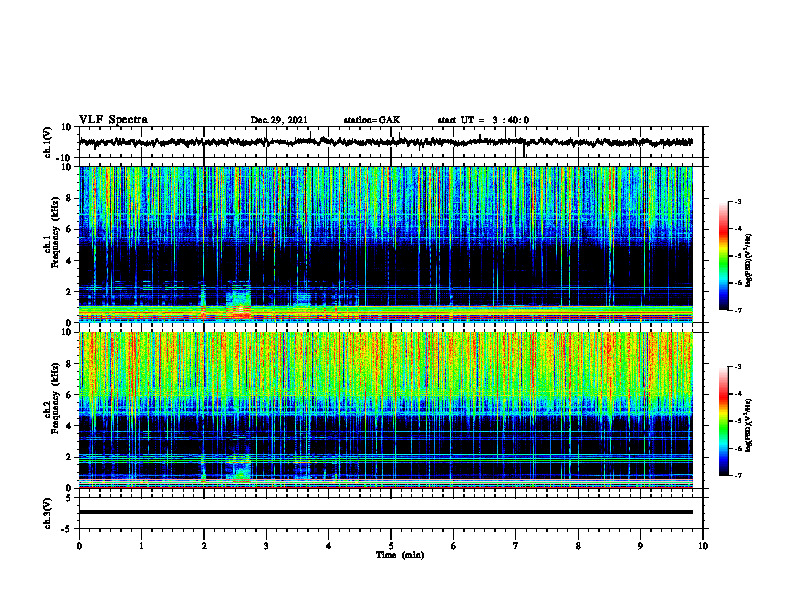Click the time axis tick labeled 10
The width and height of the screenshot is (792, 612).
point(703,546)
